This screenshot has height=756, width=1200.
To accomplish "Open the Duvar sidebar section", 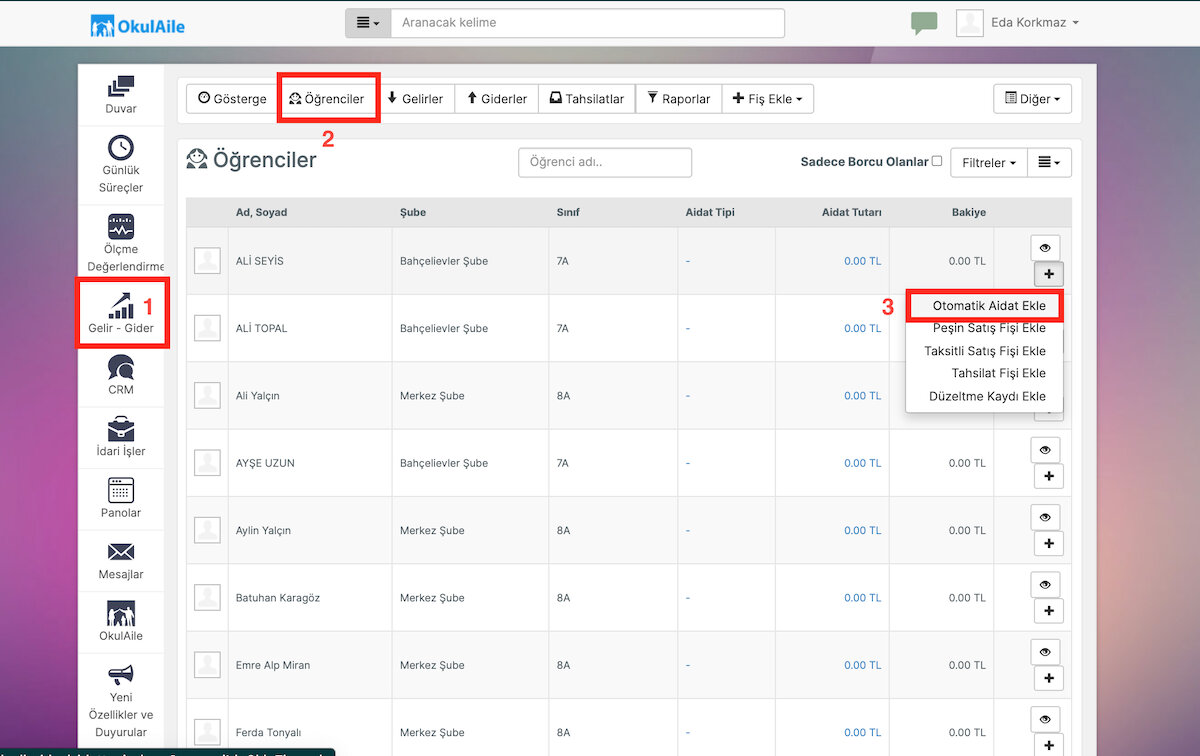I will (x=121, y=95).
